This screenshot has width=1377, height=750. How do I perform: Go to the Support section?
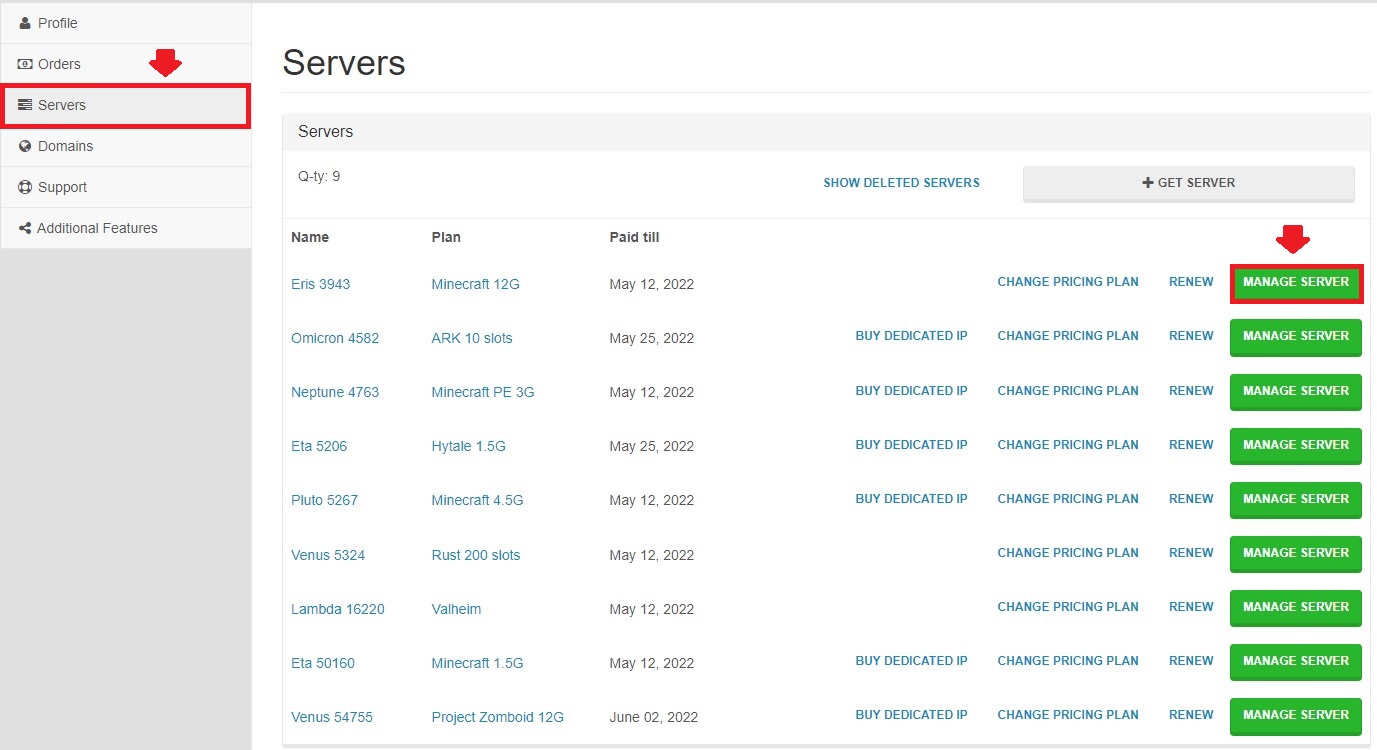pos(60,186)
